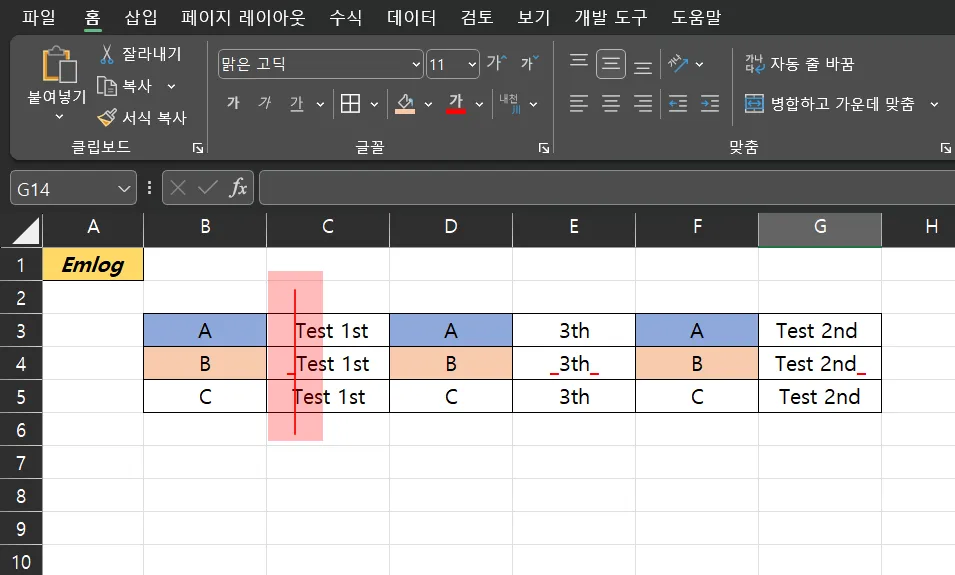This screenshot has height=575, width=955.
Task: Switch to the Page Layout (페이지 레이아웃) tab
Action: click(x=243, y=17)
